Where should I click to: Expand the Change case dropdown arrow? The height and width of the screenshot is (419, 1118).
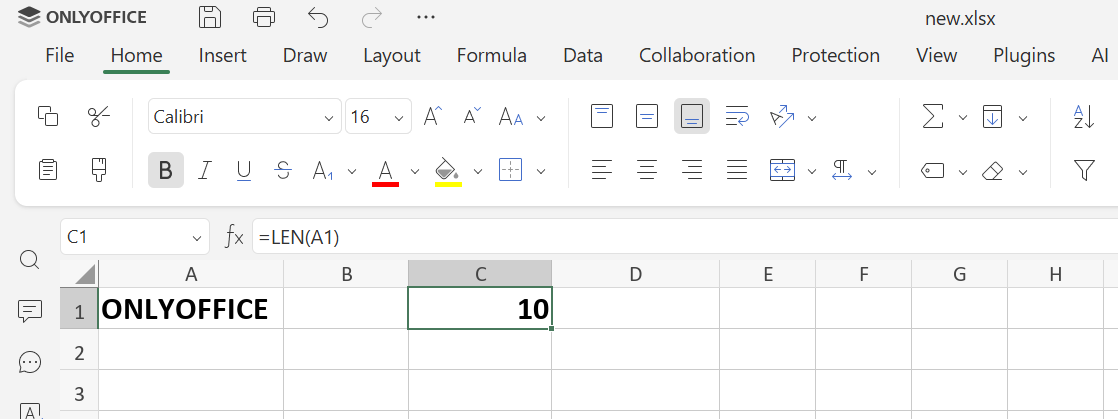tap(541, 118)
